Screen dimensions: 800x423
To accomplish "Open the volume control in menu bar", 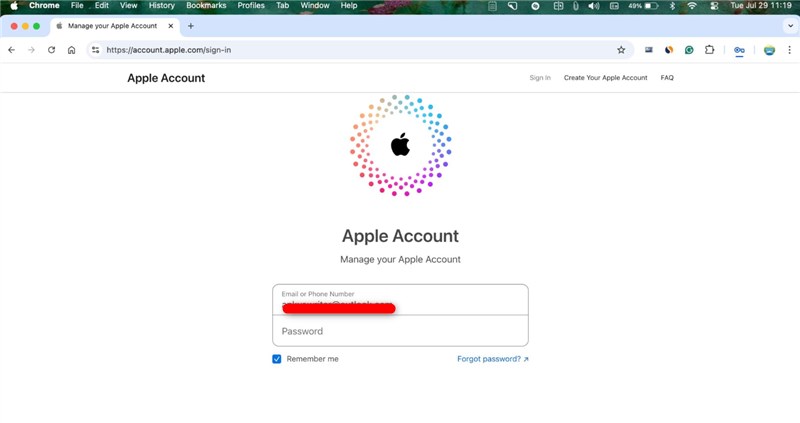I will click(593, 6).
